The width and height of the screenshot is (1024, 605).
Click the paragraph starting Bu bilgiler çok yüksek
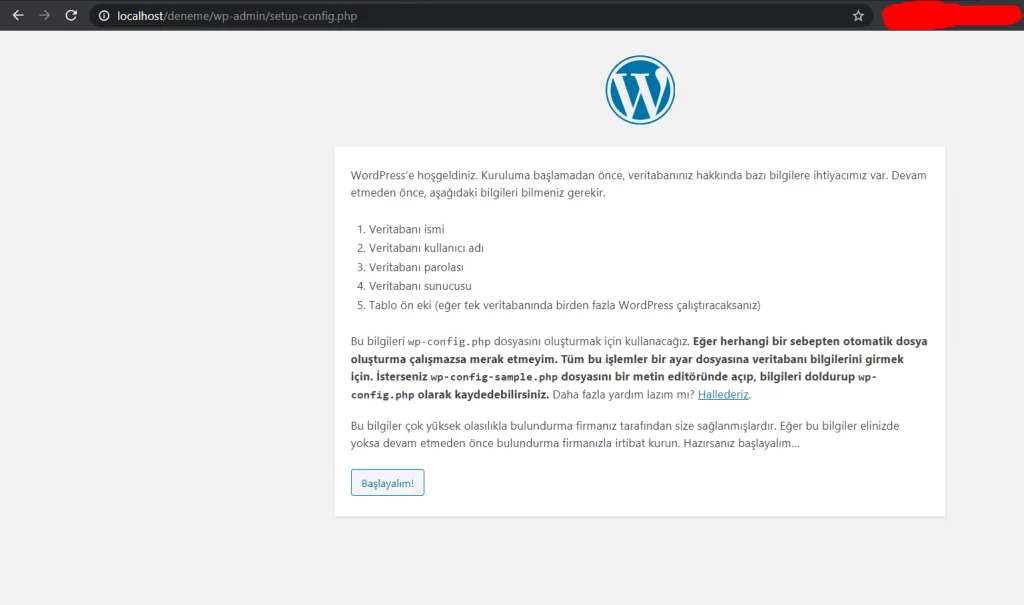[x=625, y=434]
